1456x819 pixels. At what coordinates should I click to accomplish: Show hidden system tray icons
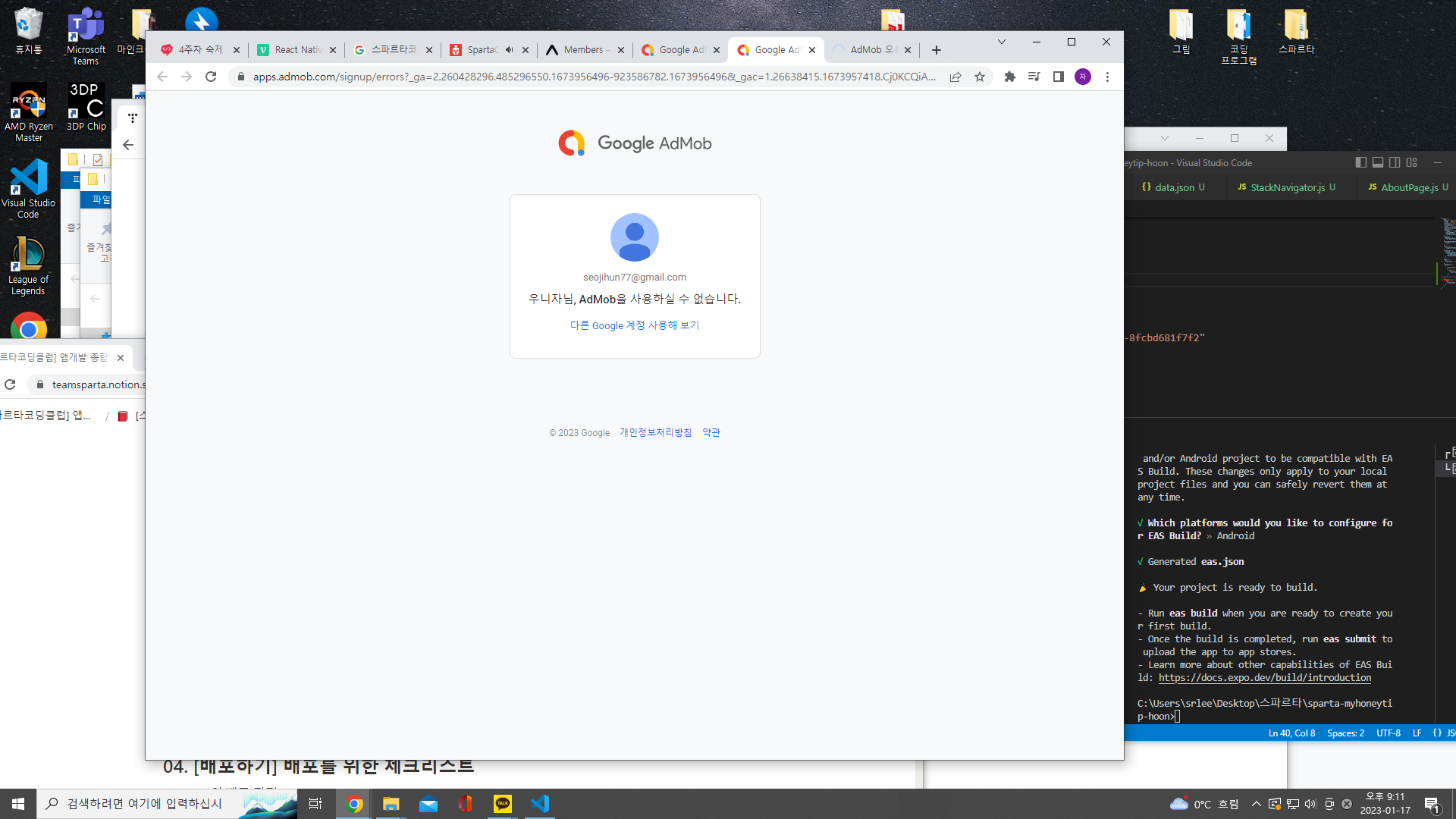pyautogui.click(x=1257, y=804)
